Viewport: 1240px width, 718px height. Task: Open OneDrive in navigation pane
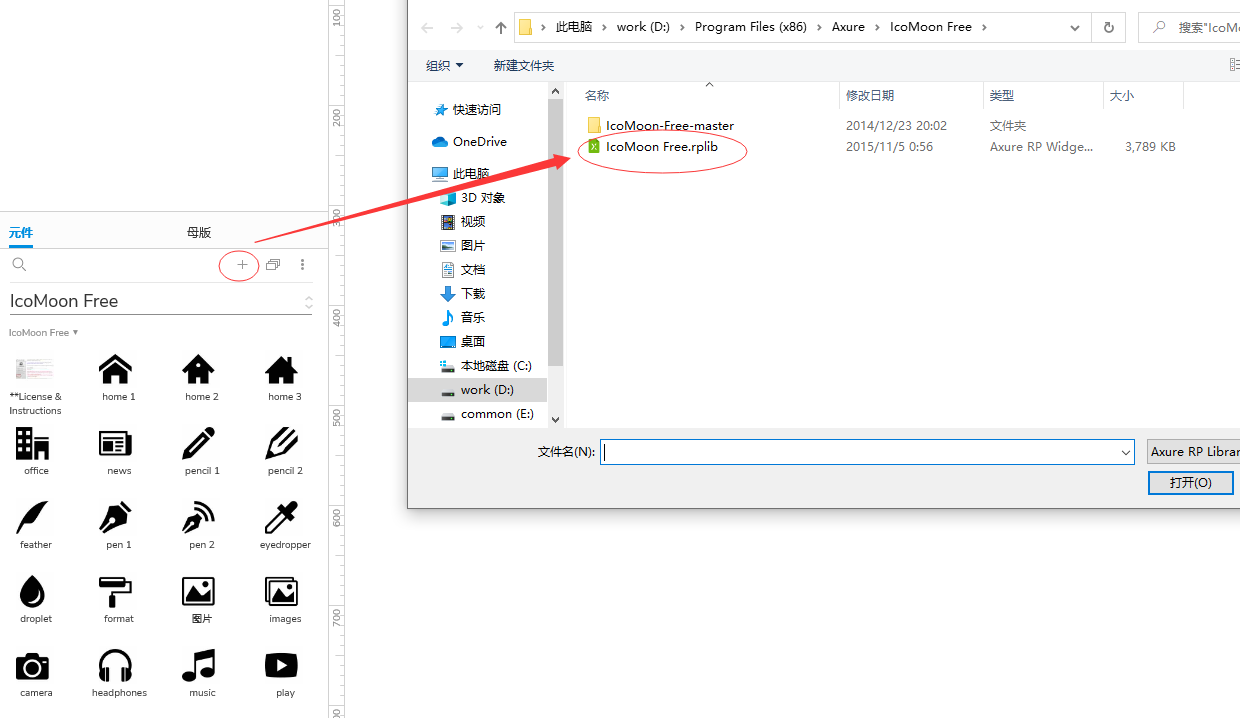479,142
